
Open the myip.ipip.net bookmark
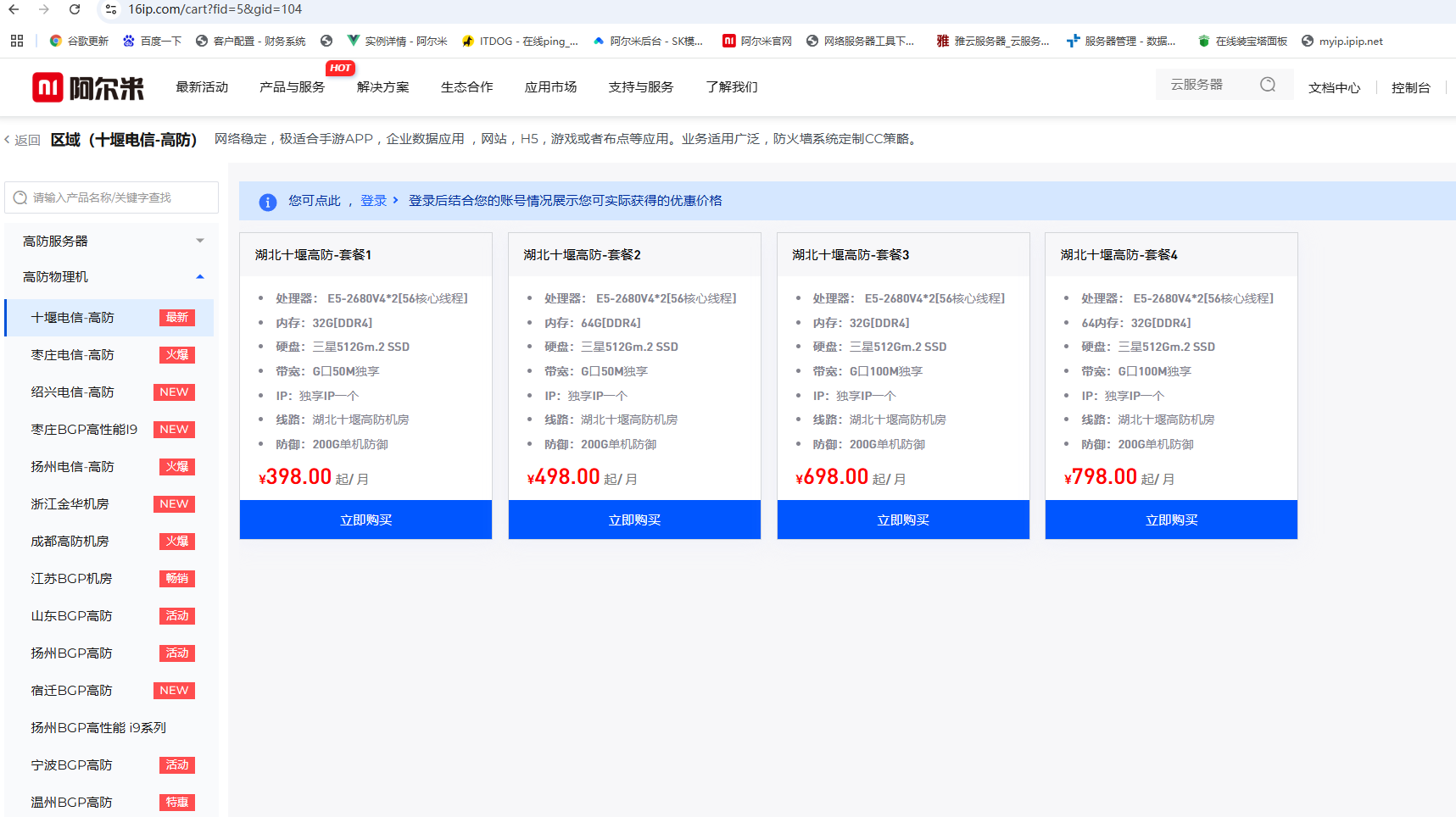(1342, 41)
